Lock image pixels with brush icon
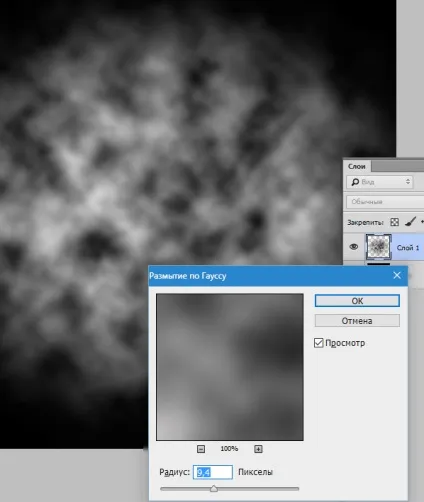This screenshot has height=502, width=424. [410, 222]
